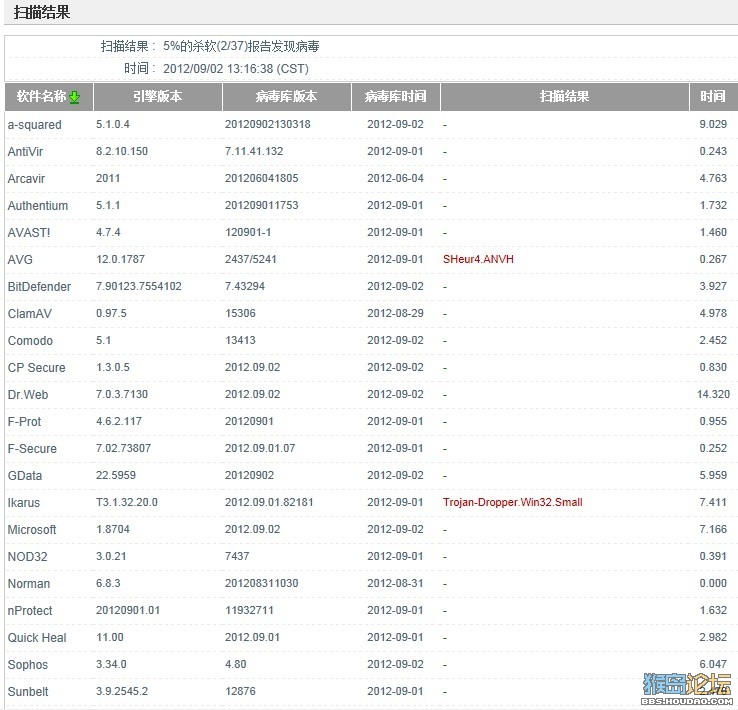Select the F-Prot row name
The height and width of the screenshot is (710, 738).
point(24,422)
